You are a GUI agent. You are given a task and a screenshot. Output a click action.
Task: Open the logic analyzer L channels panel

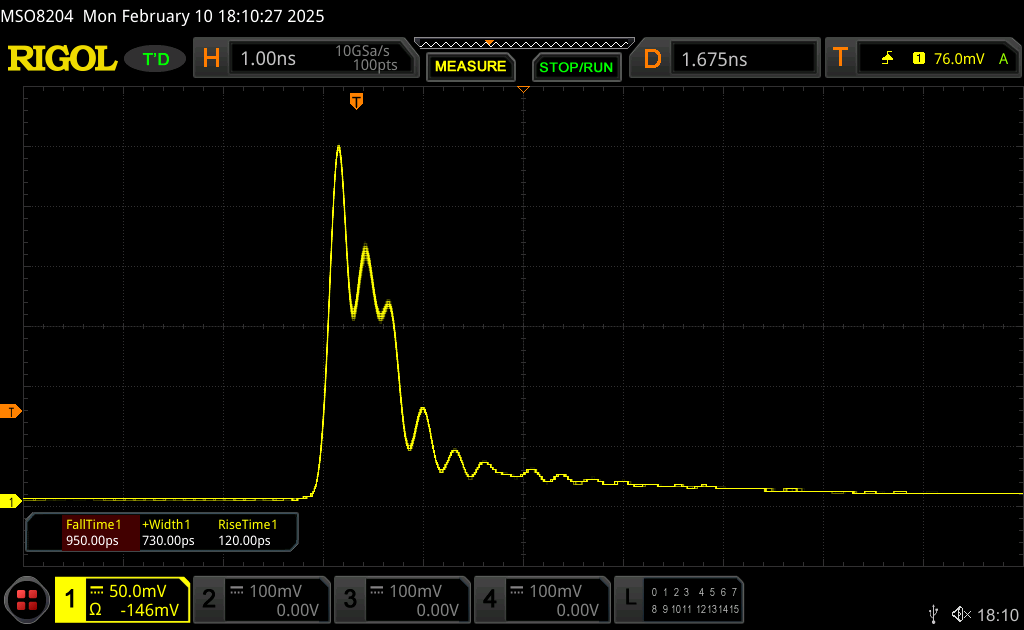680,600
